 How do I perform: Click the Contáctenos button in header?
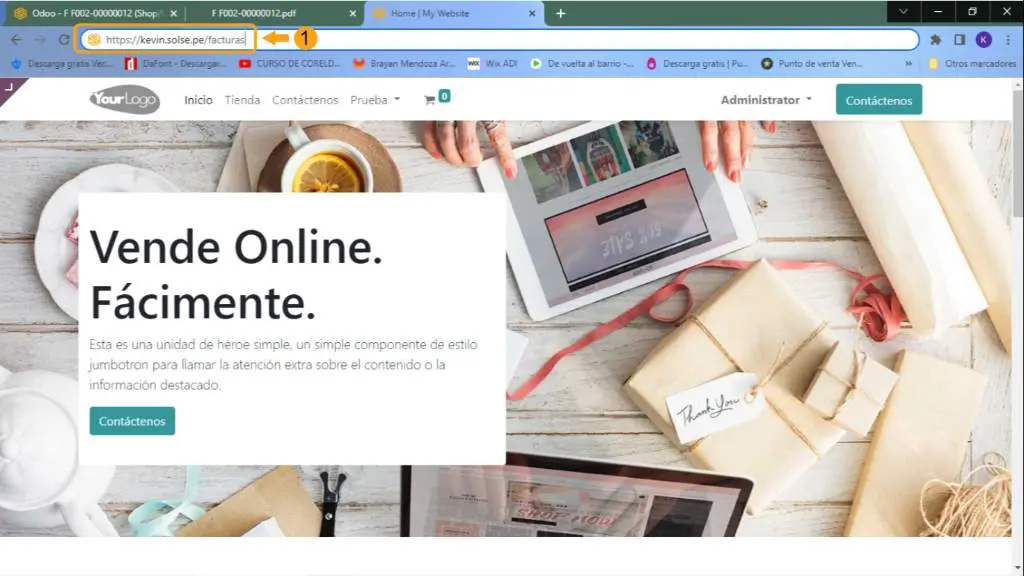click(x=878, y=100)
